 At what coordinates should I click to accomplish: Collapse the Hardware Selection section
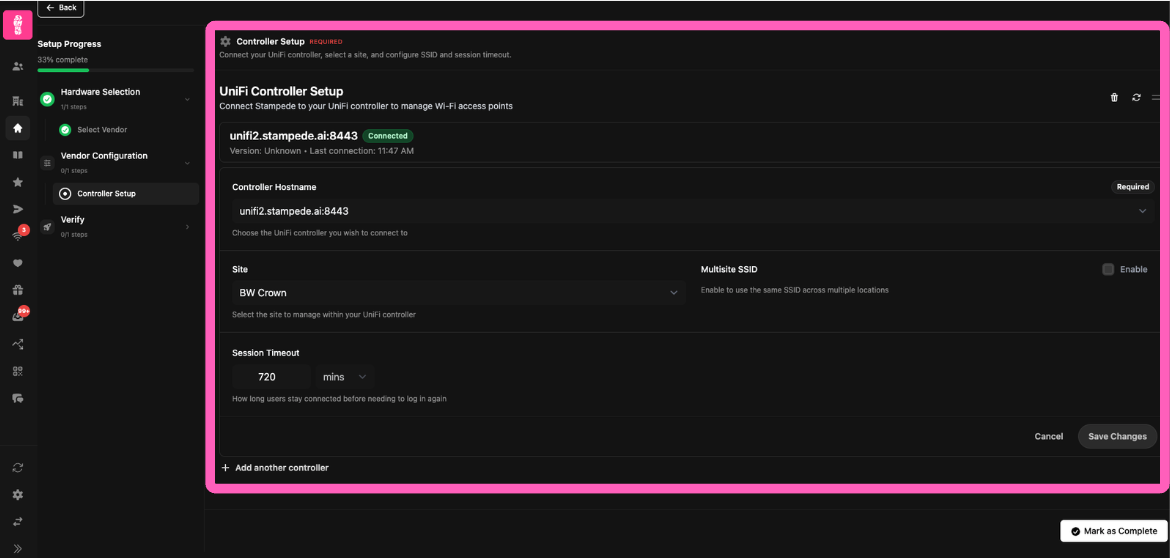tap(187, 99)
